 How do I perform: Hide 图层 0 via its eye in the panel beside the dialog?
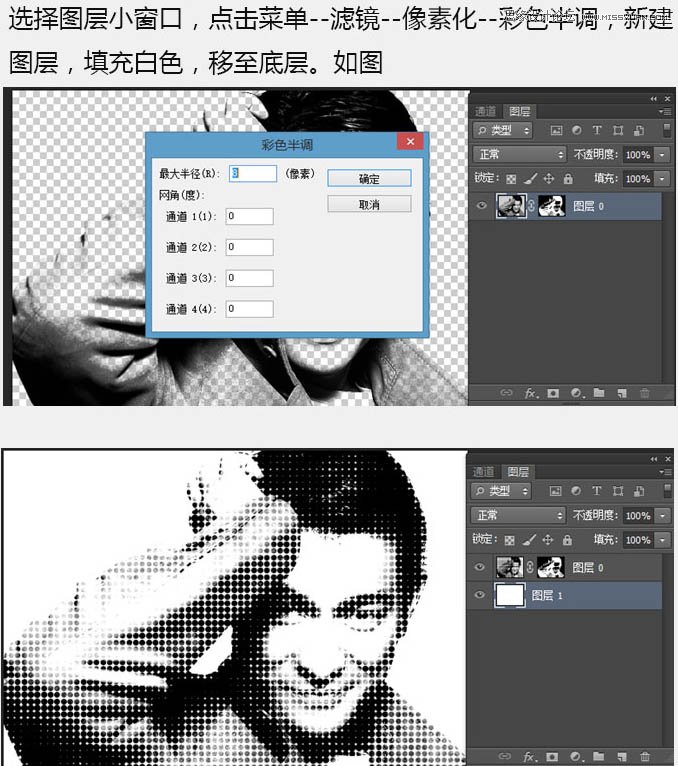[x=481, y=206]
